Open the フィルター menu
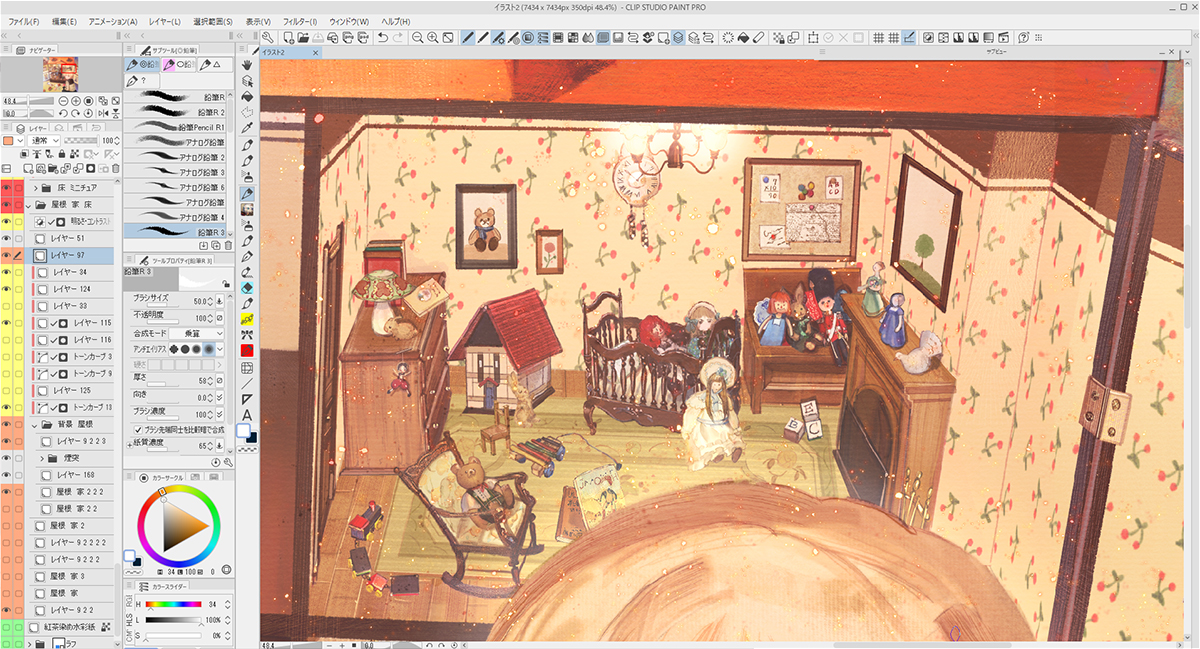1200x649 pixels. (x=299, y=21)
